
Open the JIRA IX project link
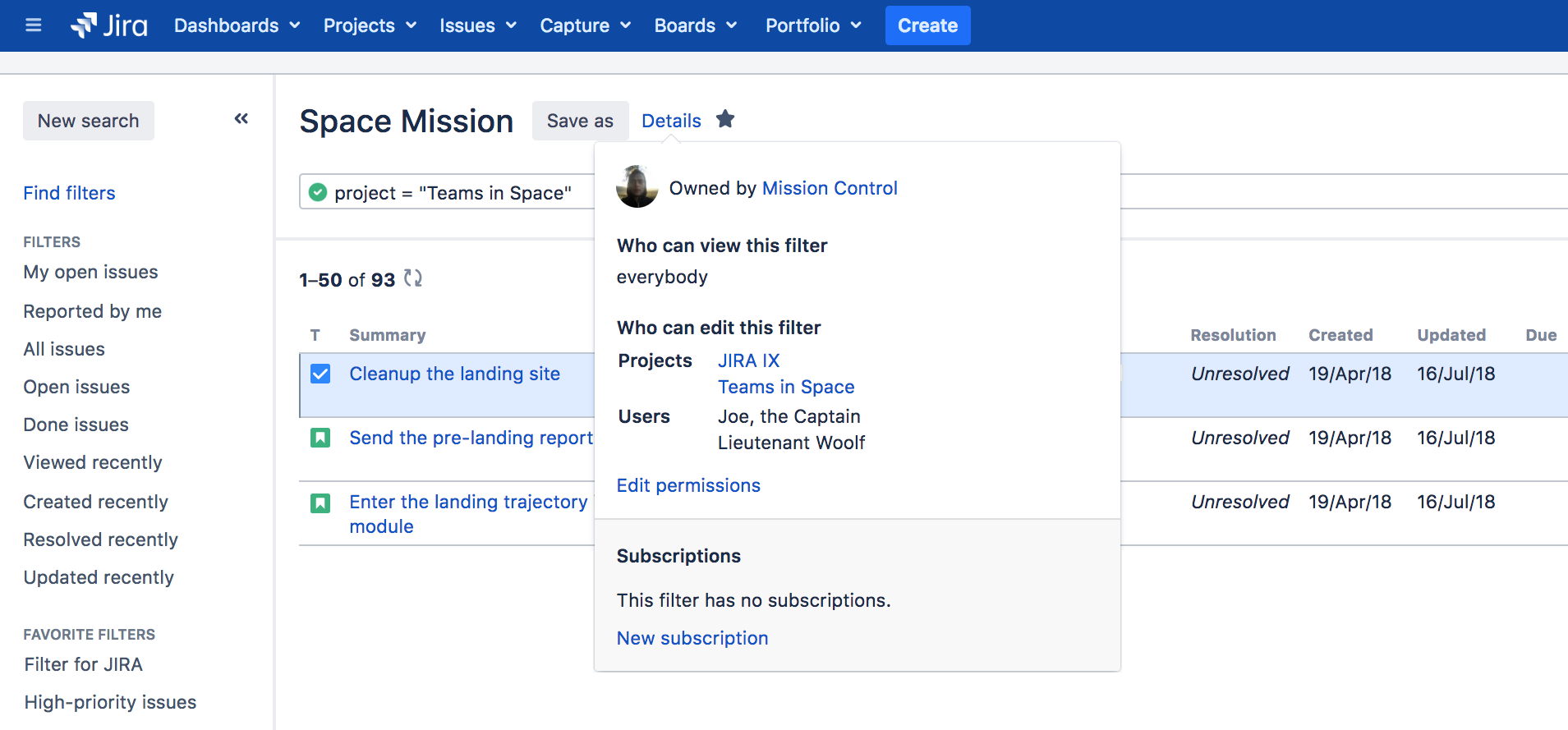click(749, 360)
